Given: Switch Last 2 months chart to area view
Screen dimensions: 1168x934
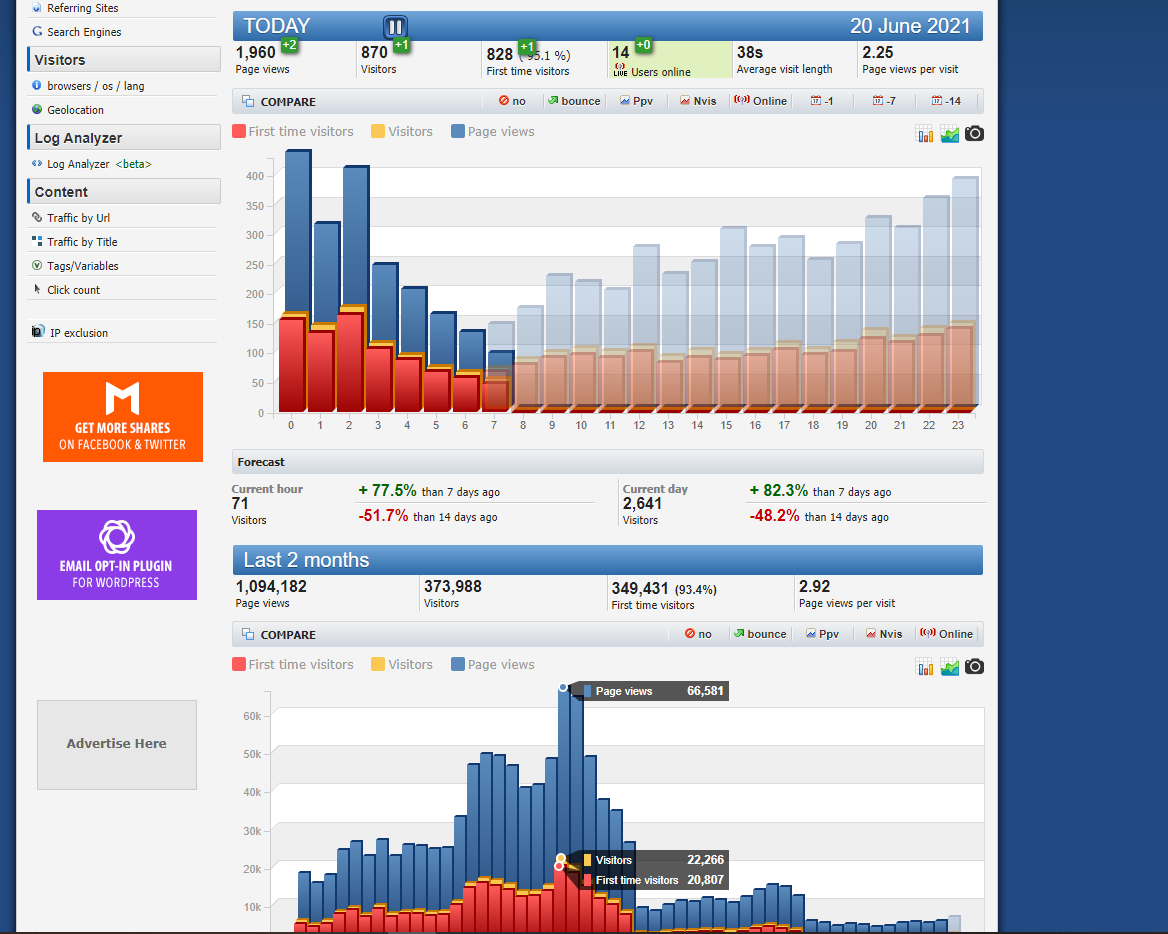Looking at the screenshot, I should pyautogui.click(x=949, y=667).
